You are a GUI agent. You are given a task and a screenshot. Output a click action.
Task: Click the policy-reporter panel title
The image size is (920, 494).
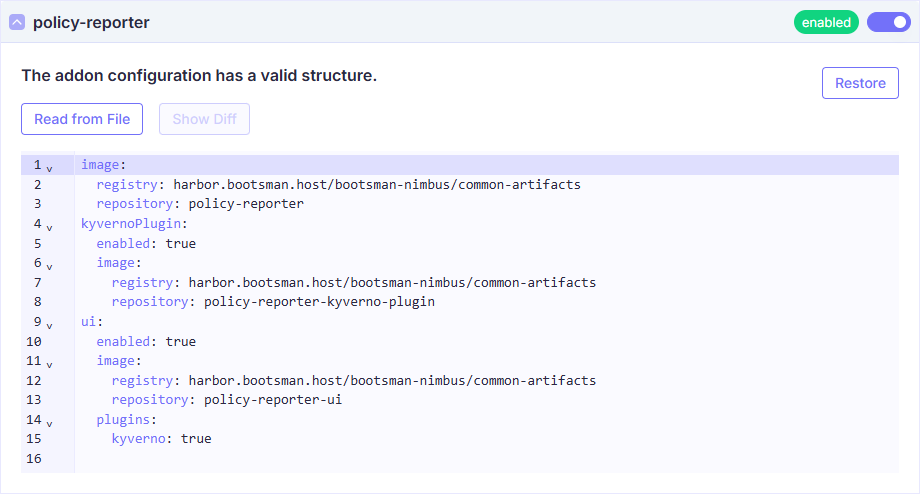(91, 22)
